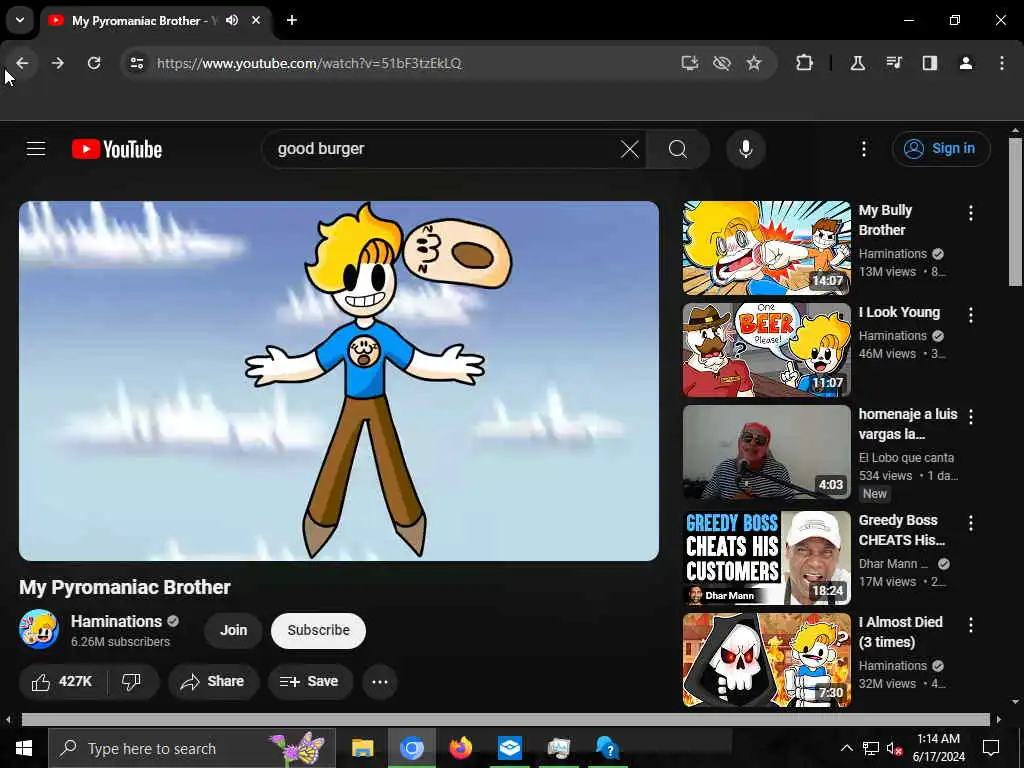Open File Explorer from taskbar
The height and width of the screenshot is (768, 1024).
(x=362, y=748)
